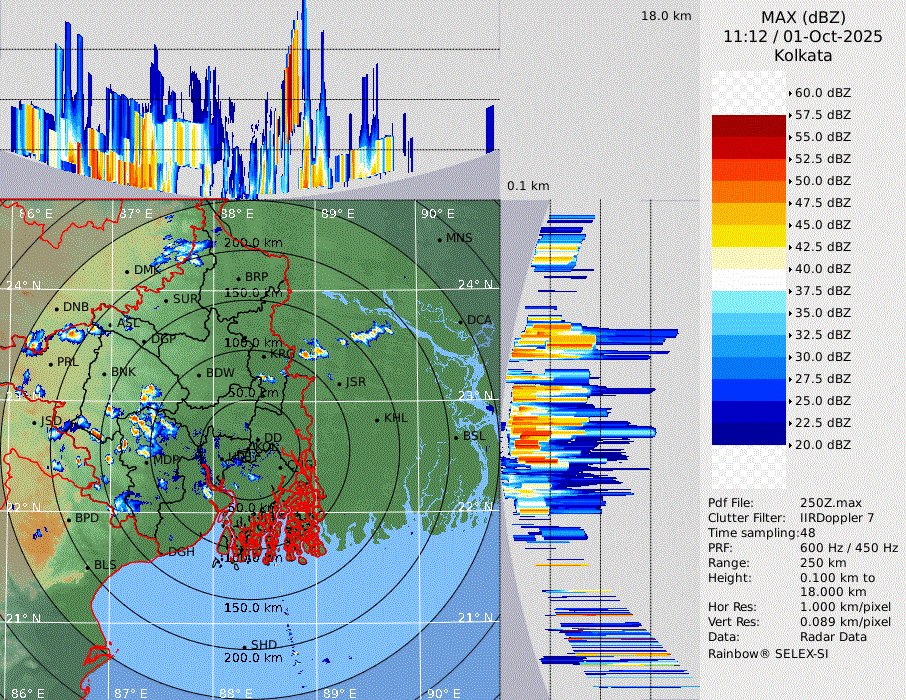Click the KHL station marker
The height and width of the screenshot is (700, 906).
pyautogui.click(x=377, y=418)
